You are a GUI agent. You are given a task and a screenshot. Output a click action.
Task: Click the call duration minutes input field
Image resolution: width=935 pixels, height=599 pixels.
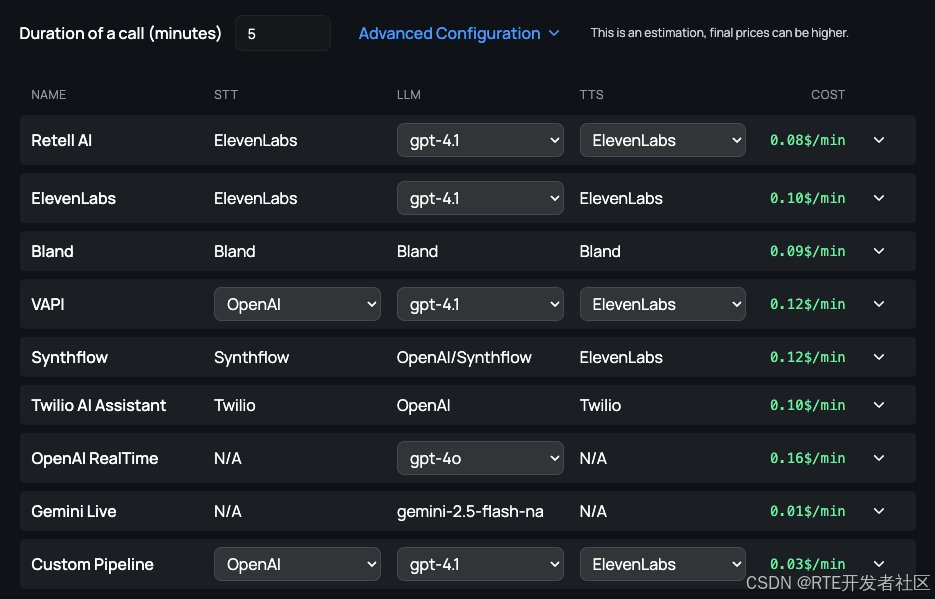283,33
